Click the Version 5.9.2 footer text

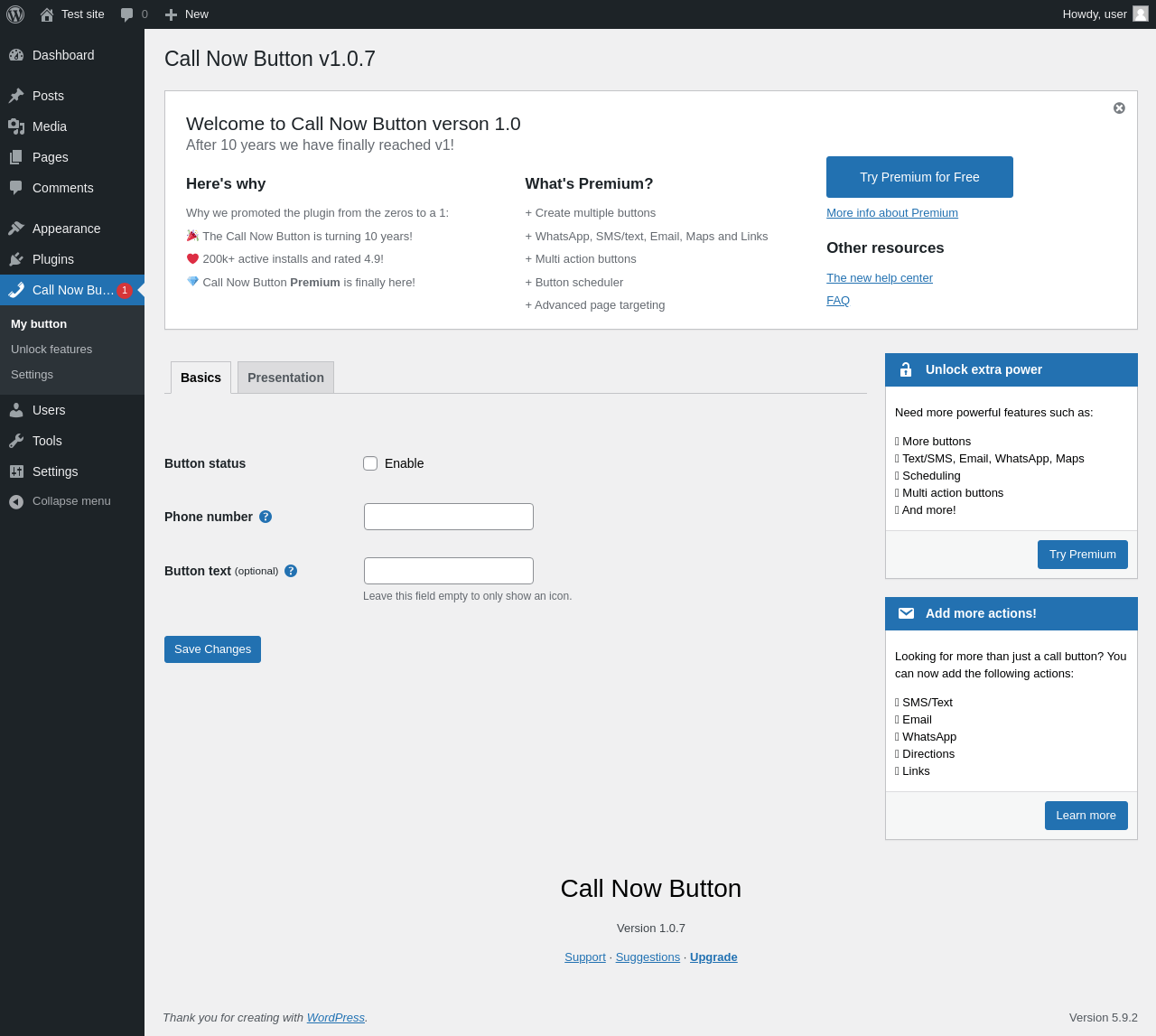(x=1104, y=1018)
